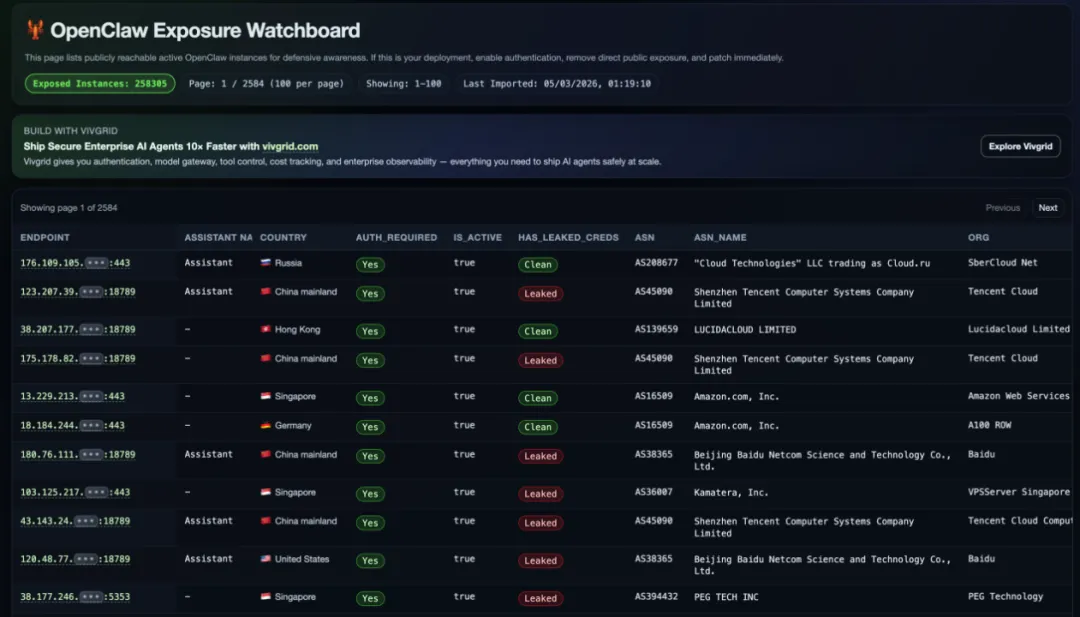Open endpoint 38.207.177 on port 18789
1080x617 pixels.
tap(78, 330)
